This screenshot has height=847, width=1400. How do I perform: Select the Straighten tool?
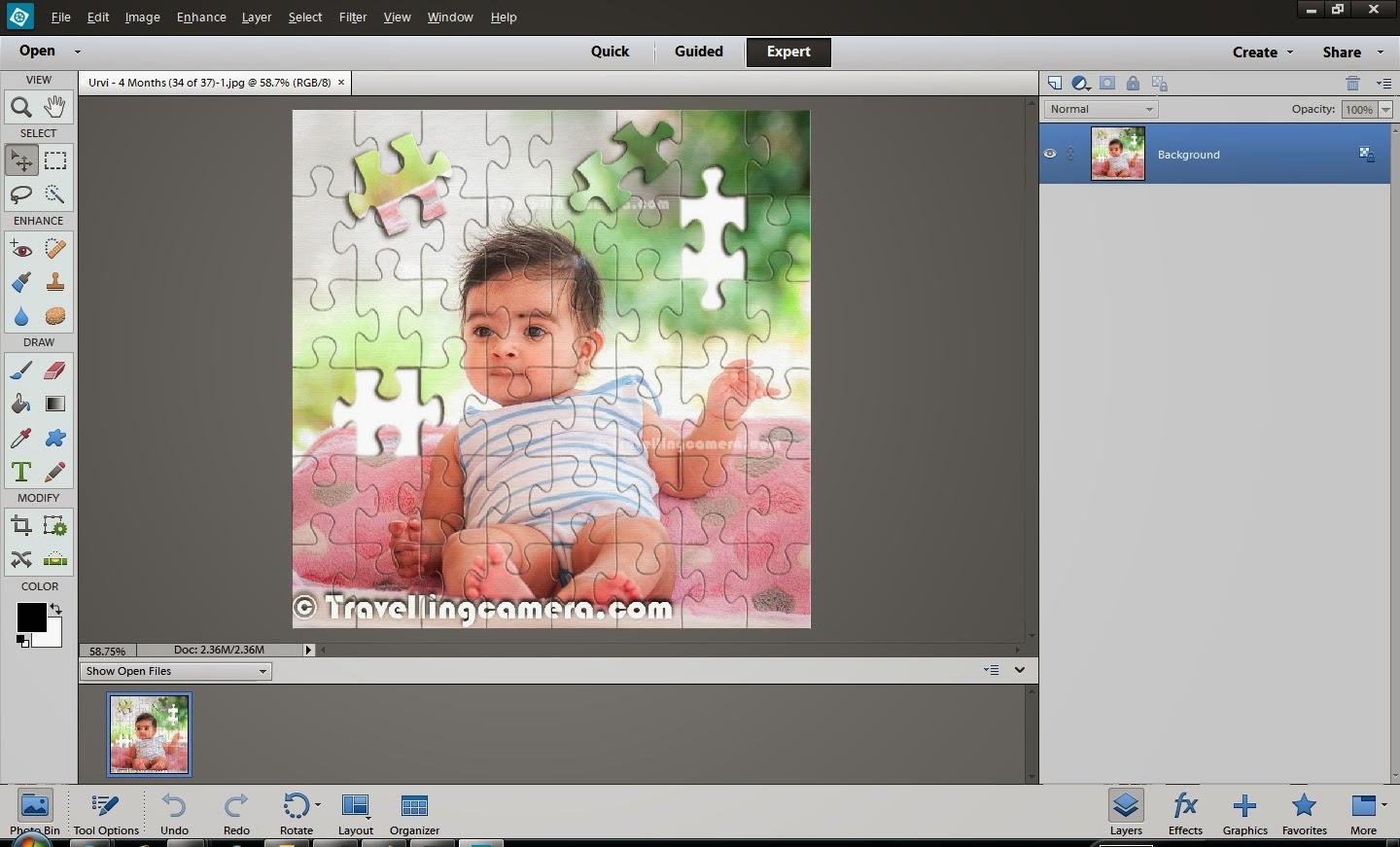[55, 560]
